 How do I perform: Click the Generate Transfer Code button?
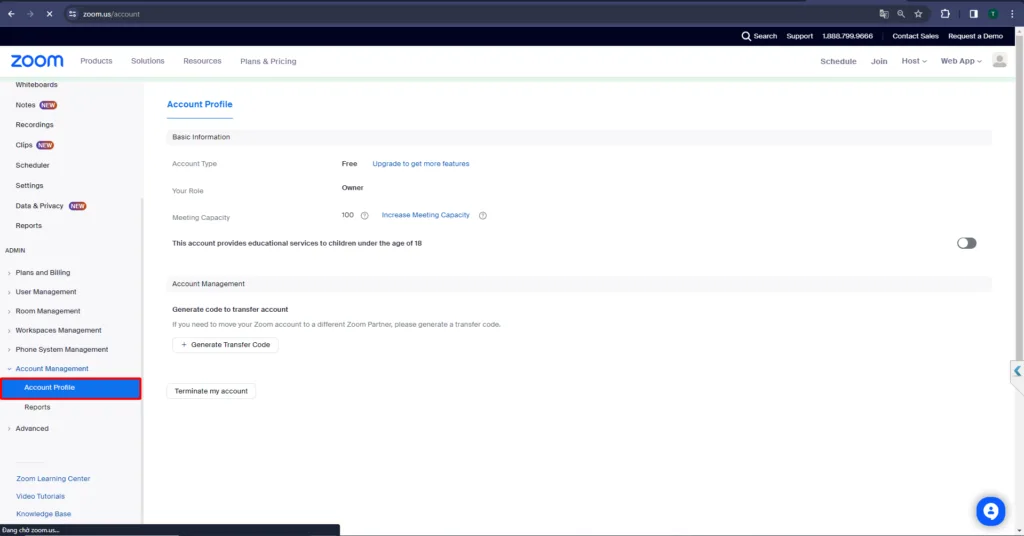226,345
